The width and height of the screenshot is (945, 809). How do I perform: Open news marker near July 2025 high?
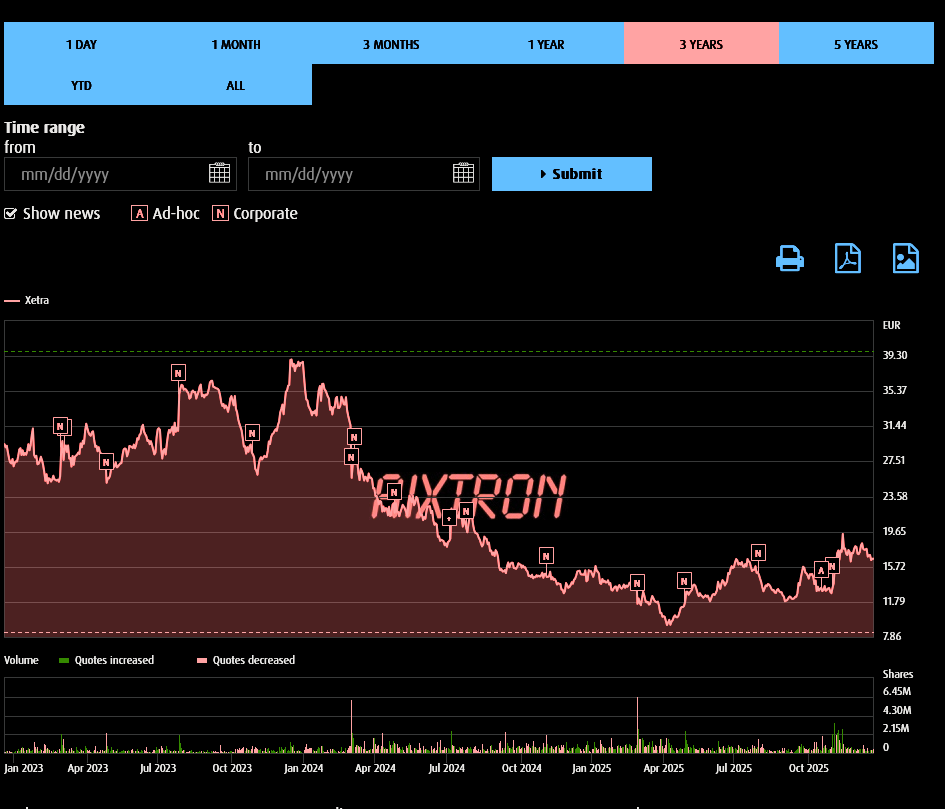pos(758,553)
